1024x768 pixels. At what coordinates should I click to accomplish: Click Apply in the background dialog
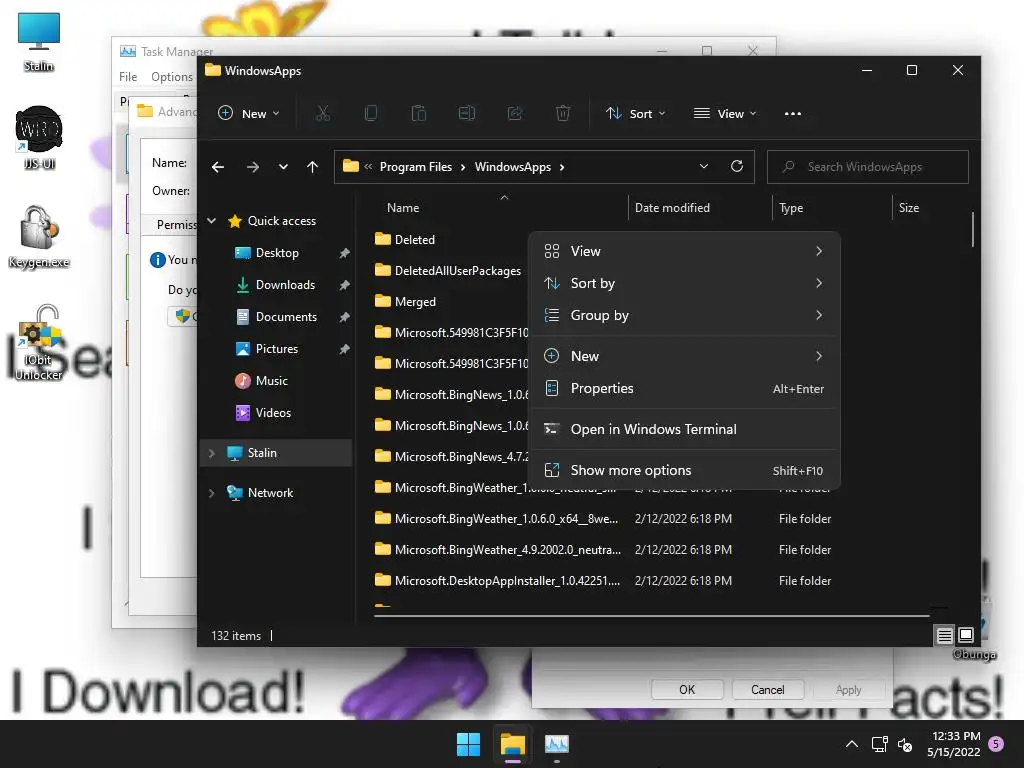click(x=848, y=690)
